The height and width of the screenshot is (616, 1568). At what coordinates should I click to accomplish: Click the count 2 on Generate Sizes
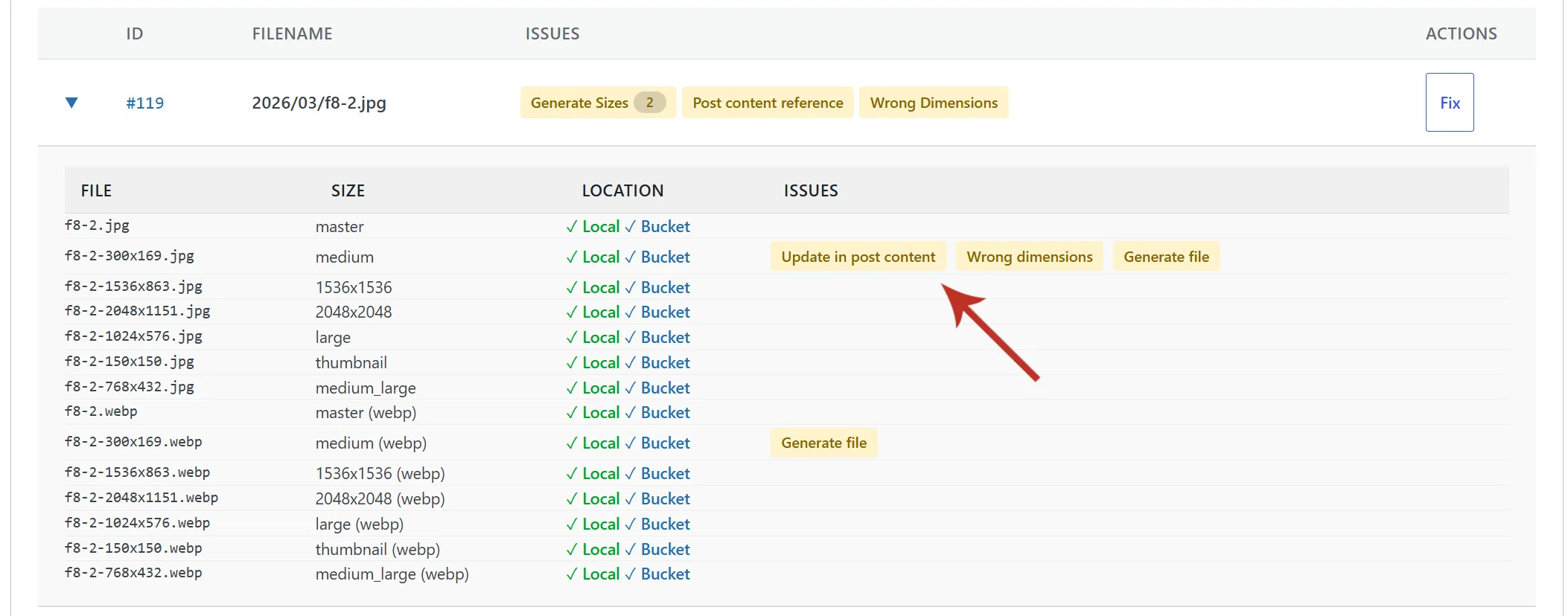tap(649, 103)
